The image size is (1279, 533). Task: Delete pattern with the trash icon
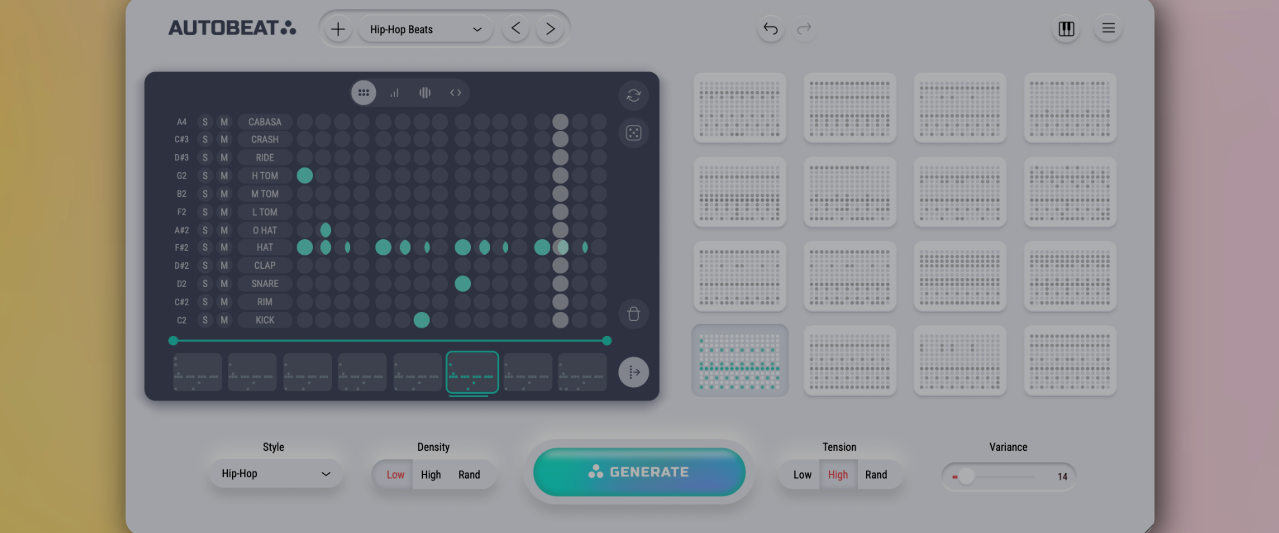(x=633, y=314)
